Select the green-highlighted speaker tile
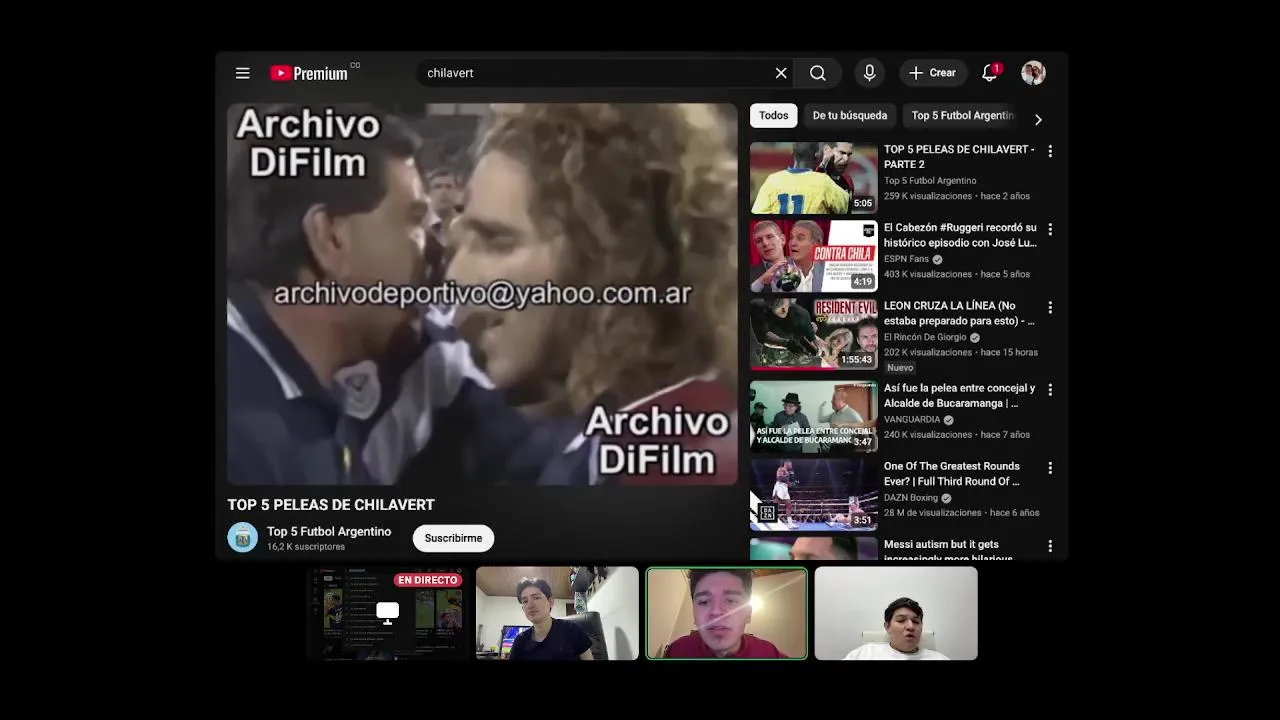 pyautogui.click(x=726, y=613)
